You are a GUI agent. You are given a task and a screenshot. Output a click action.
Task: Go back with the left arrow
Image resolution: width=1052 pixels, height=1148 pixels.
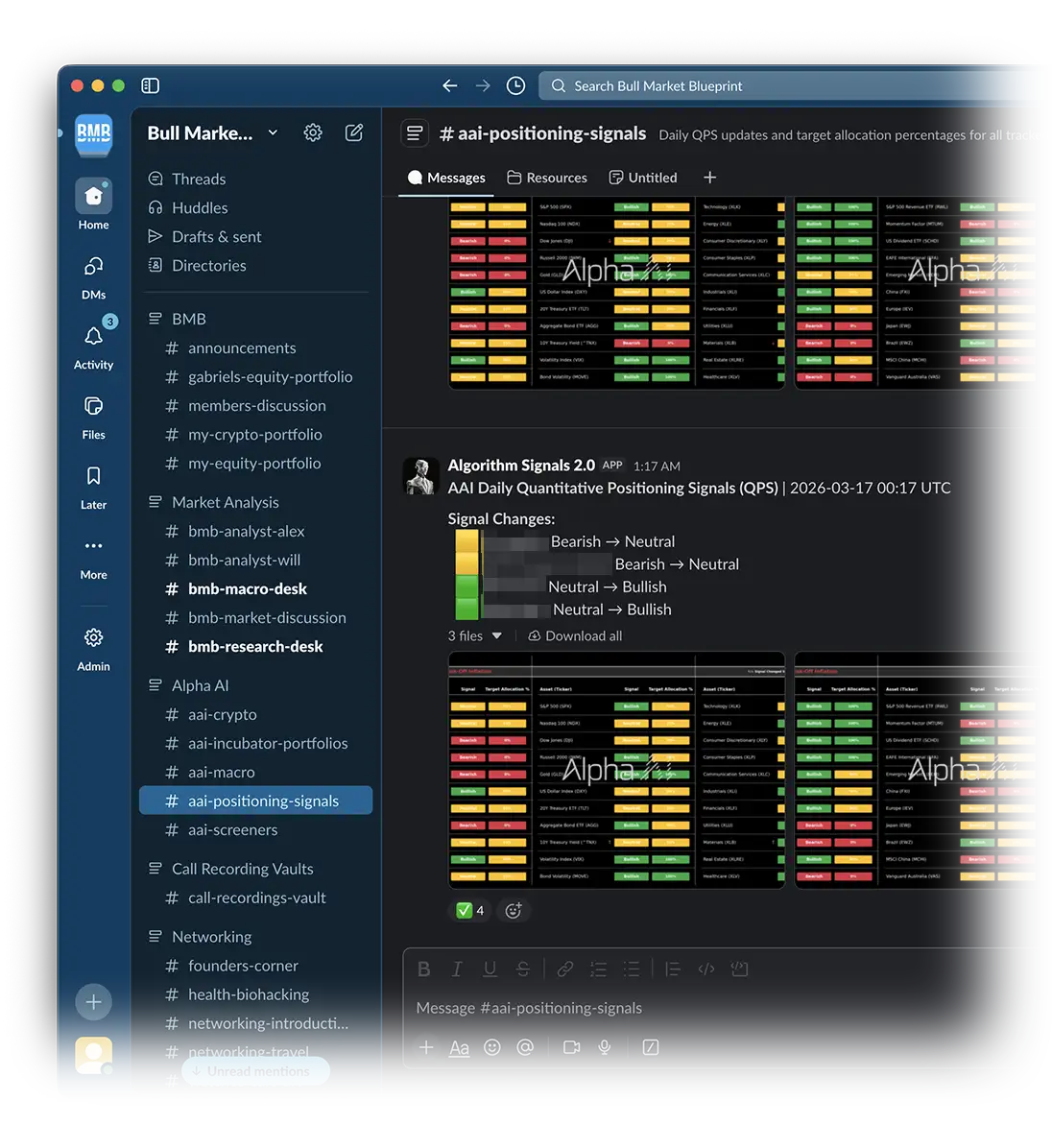tap(449, 85)
